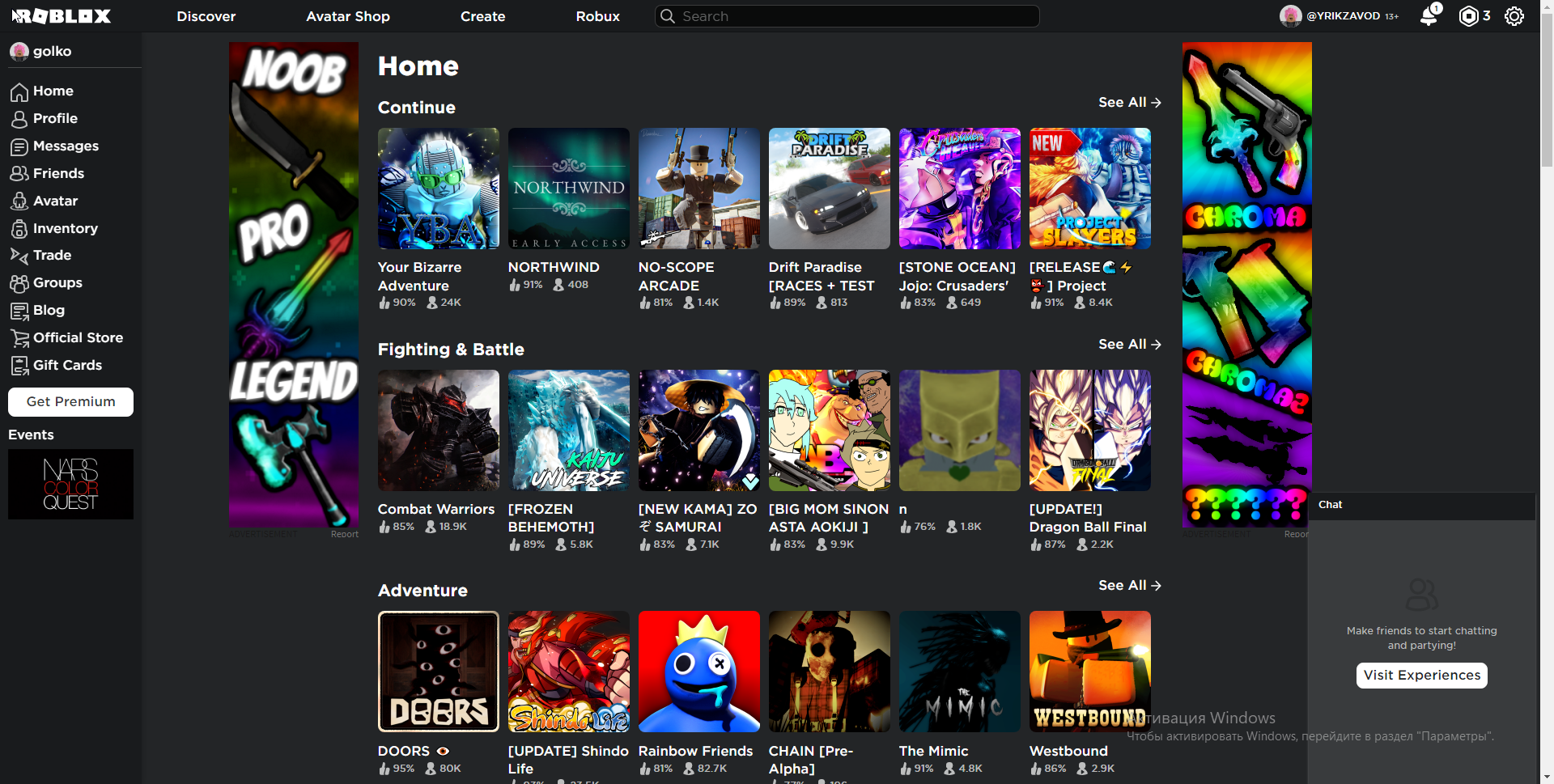Go to Inventory in the sidebar
The image size is (1554, 784).
coord(65,229)
